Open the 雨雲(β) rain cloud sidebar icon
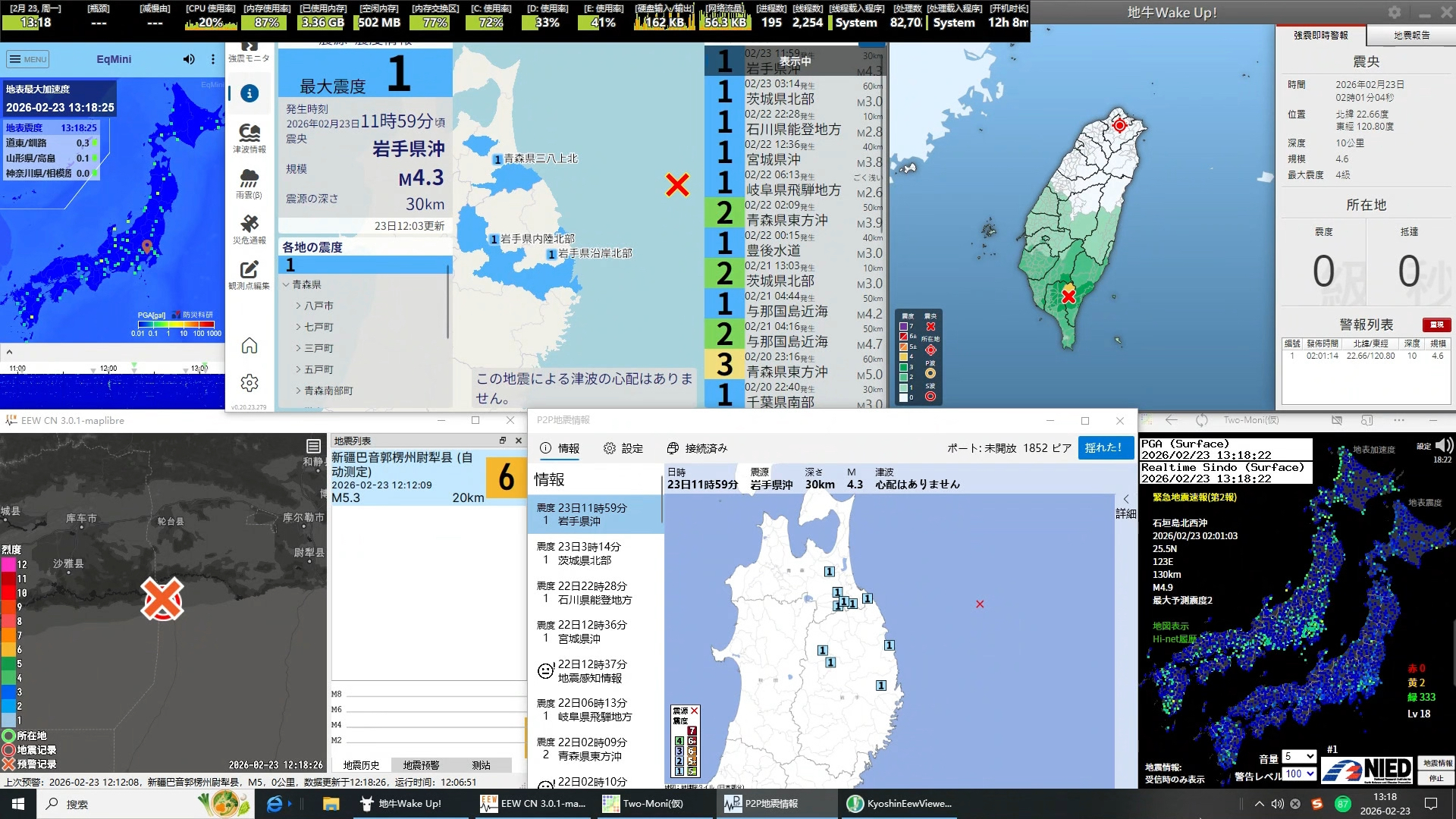Viewport: 1456px width, 819px height. (249, 184)
